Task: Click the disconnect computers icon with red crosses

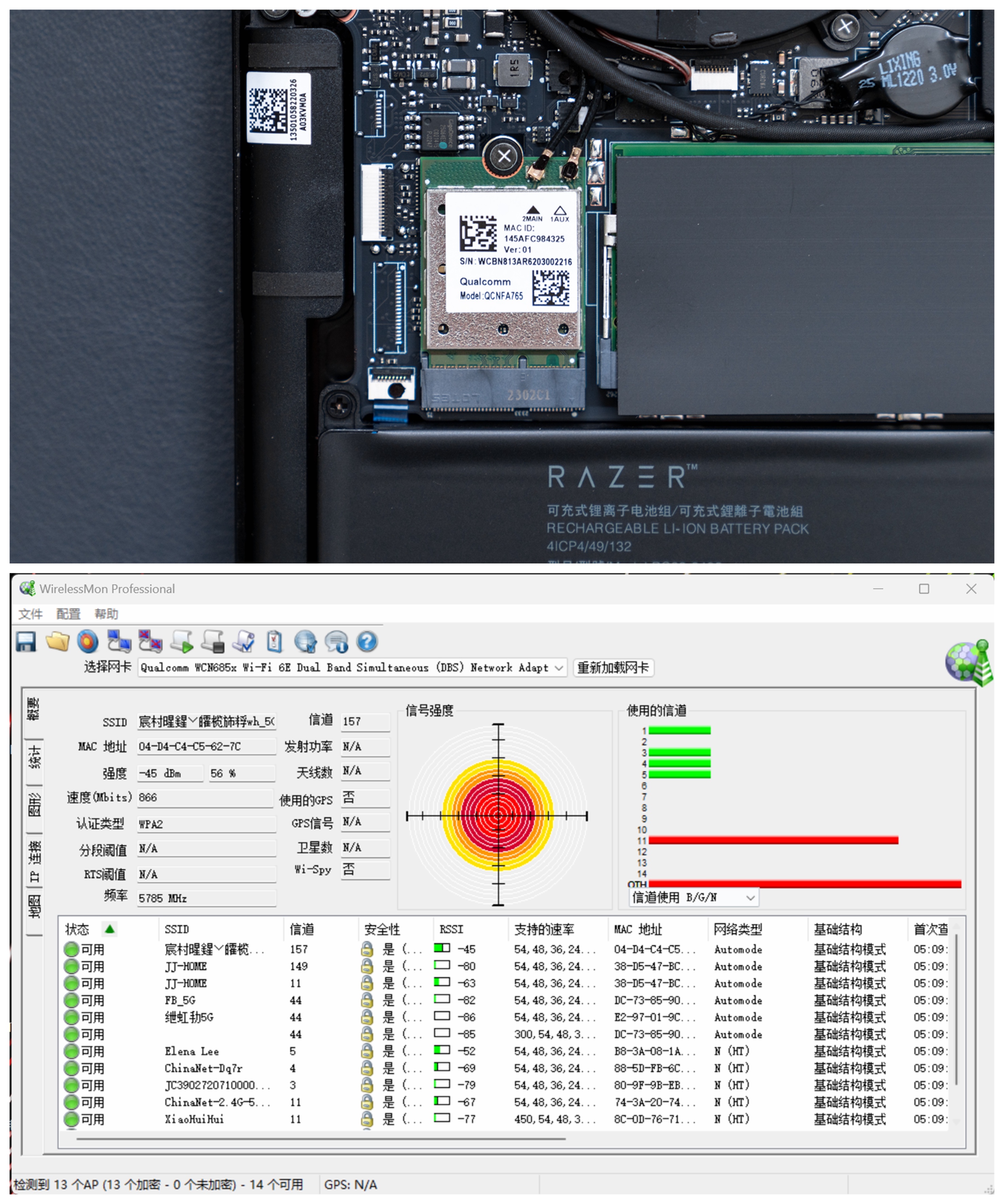Action: (150, 642)
